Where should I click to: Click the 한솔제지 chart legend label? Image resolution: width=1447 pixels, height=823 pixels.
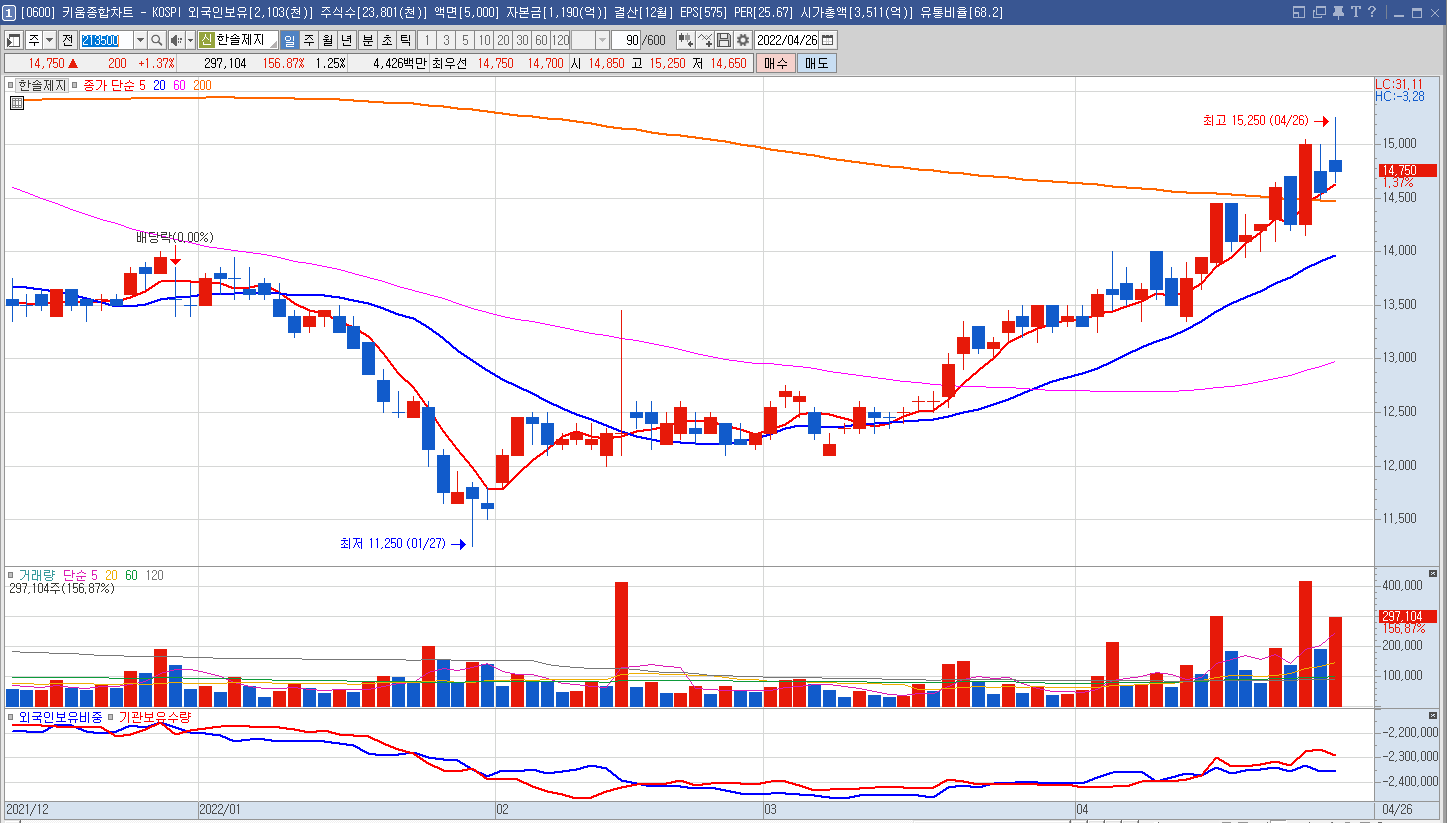click(42, 86)
